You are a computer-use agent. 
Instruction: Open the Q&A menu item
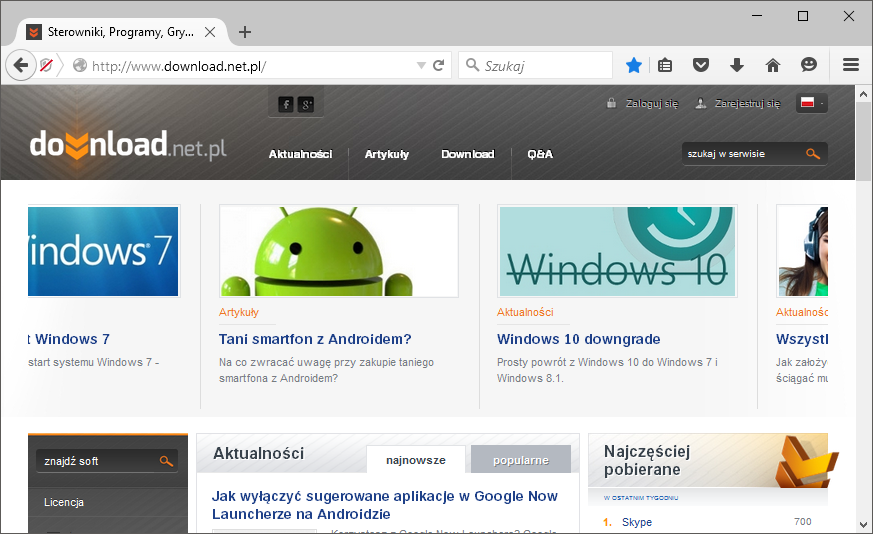pos(540,154)
